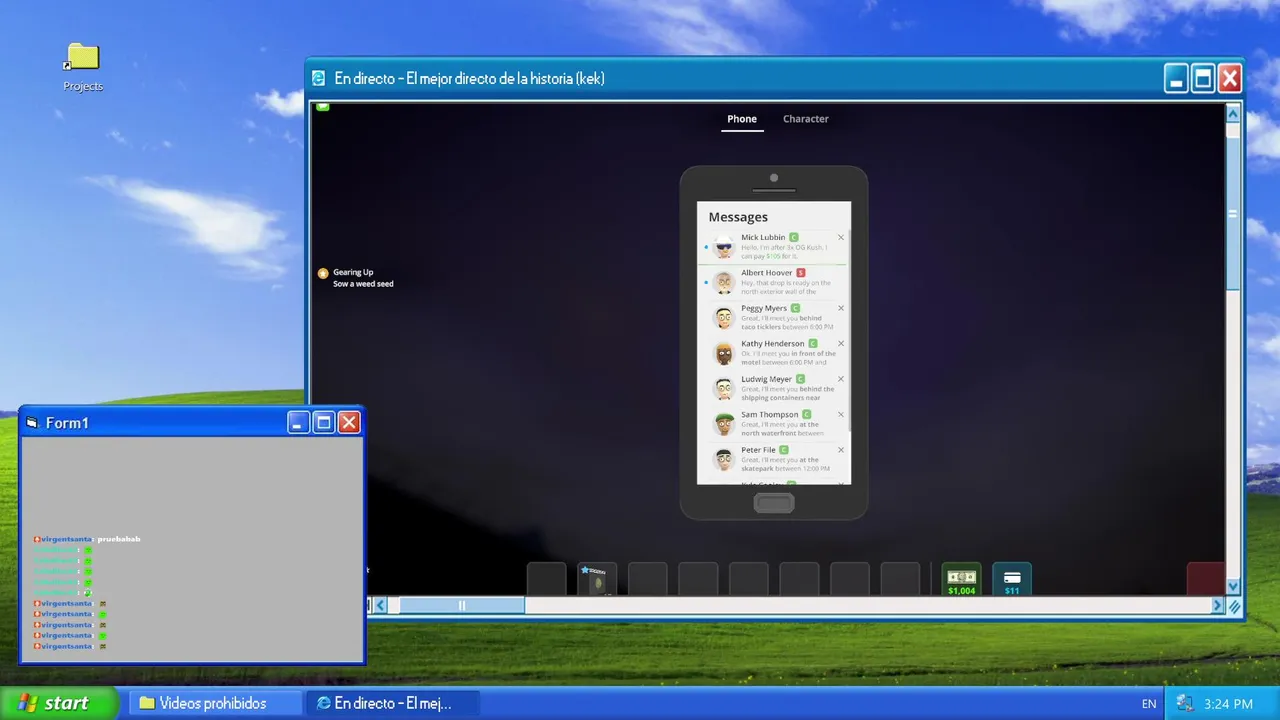
Task: Click the Gearing Up quest star icon
Action: pyautogui.click(x=323, y=273)
